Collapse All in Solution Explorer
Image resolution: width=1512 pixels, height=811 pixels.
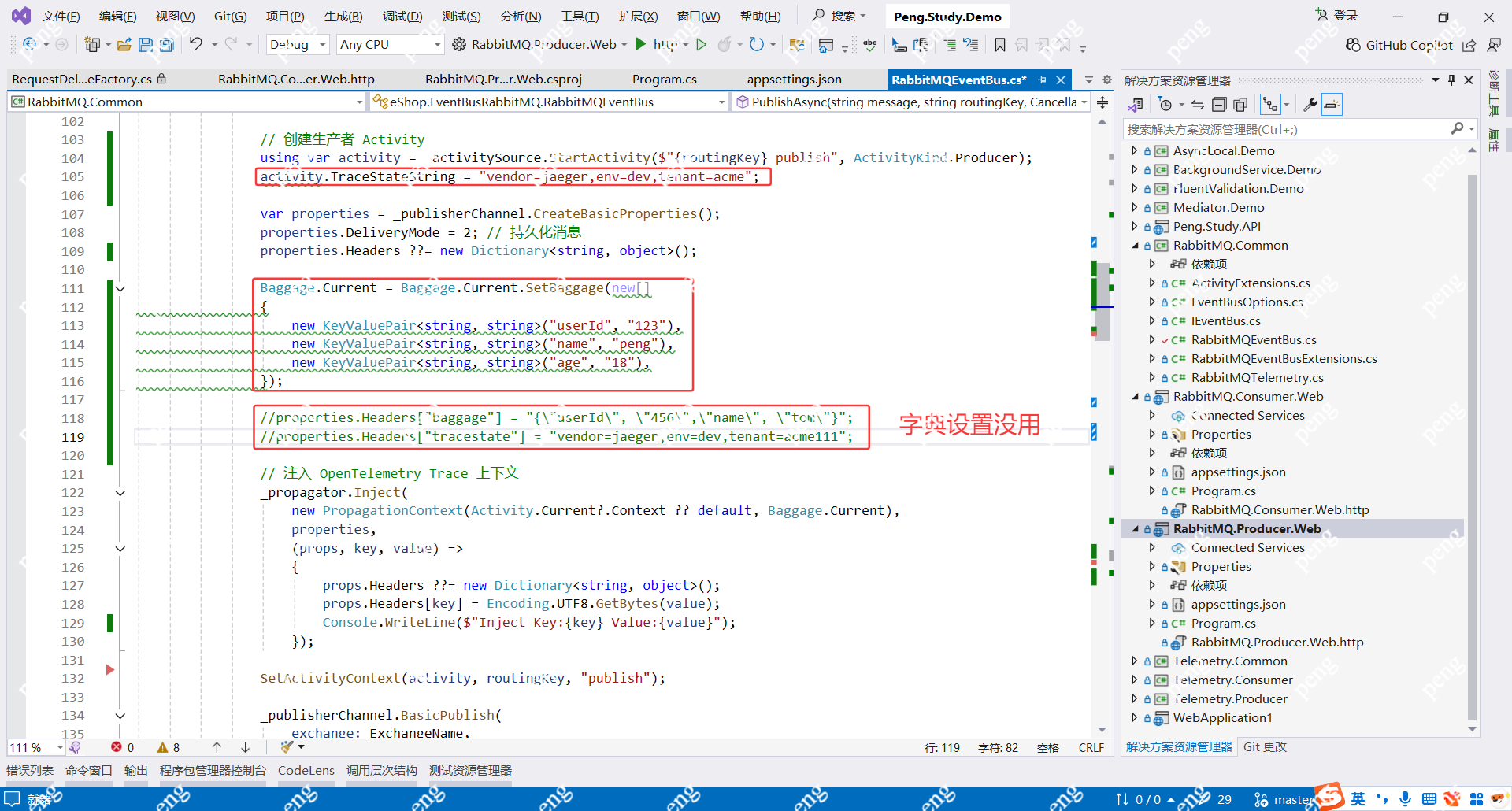(x=1219, y=104)
